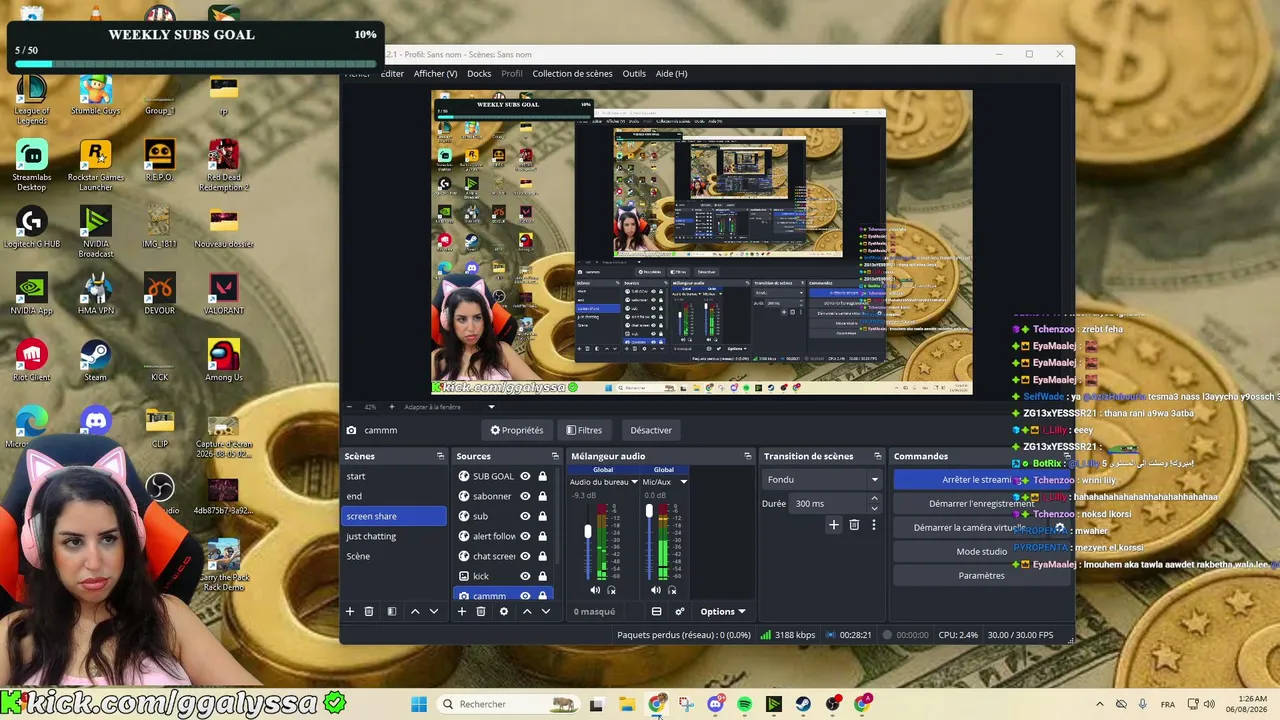Click Démarrer l'enregistrement button
1280x720 pixels.
(981, 504)
